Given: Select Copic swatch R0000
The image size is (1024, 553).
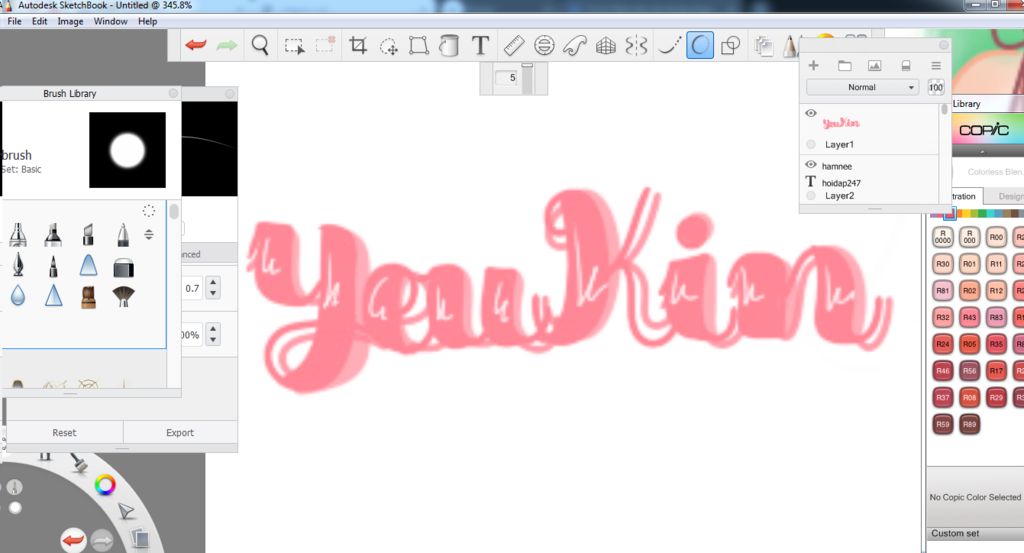Looking at the screenshot, I should 942,237.
